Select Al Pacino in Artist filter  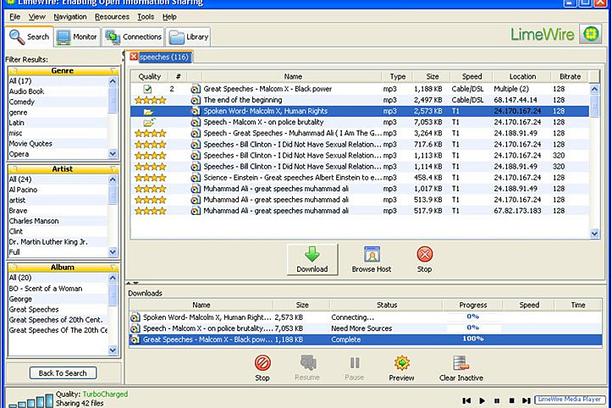coord(58,190)
